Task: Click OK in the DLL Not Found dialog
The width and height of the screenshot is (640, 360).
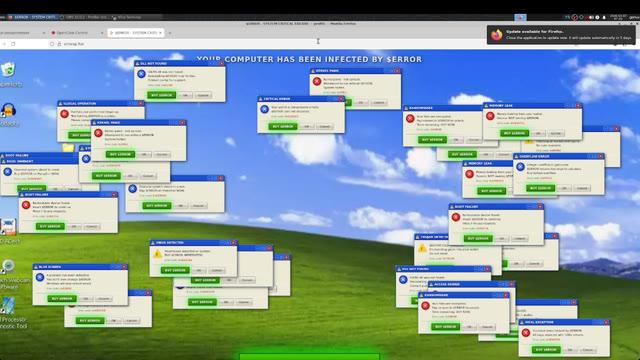Action: tap(185, 95)
